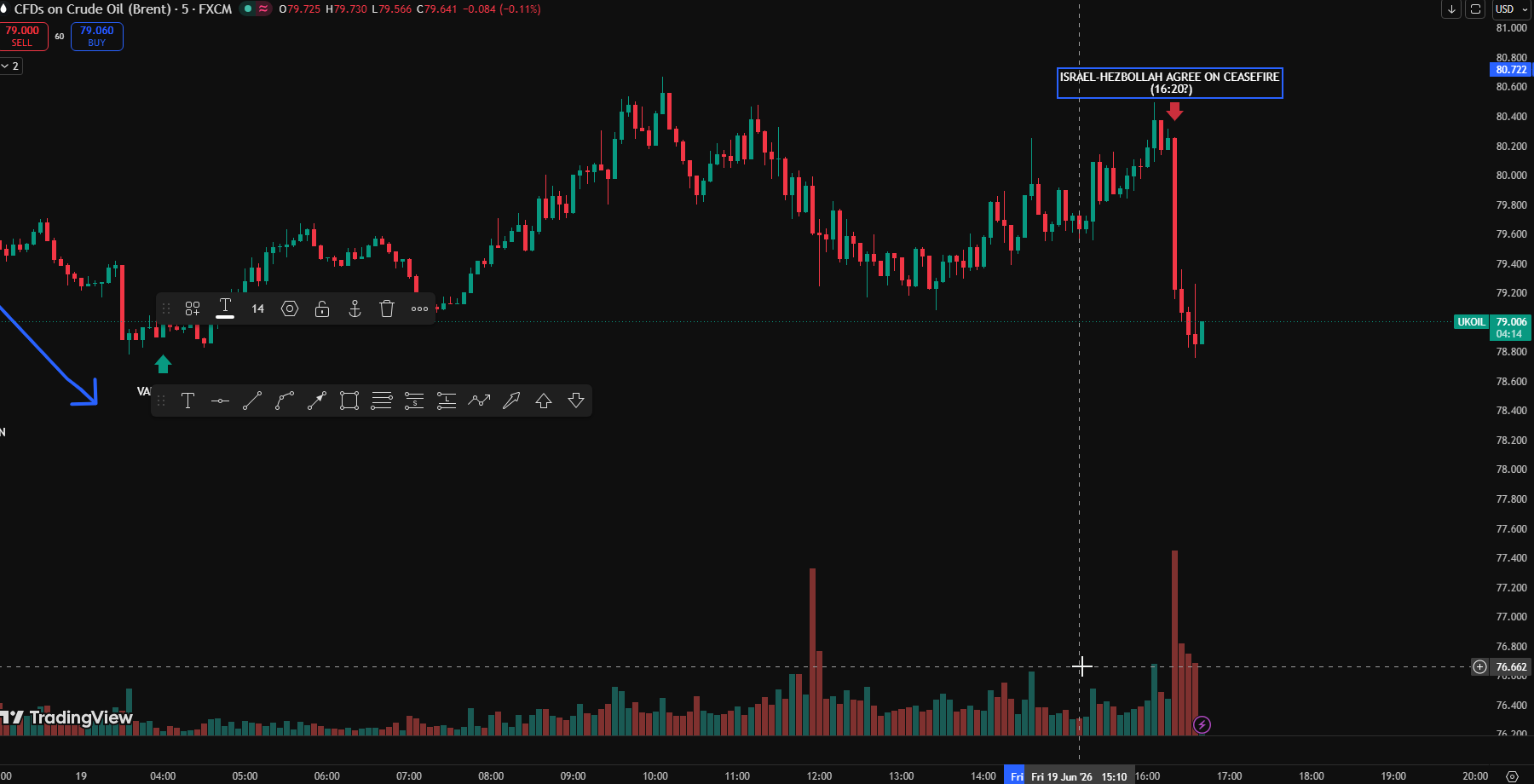Open the templates menu in the drawing toolbar

click(193, 308)
